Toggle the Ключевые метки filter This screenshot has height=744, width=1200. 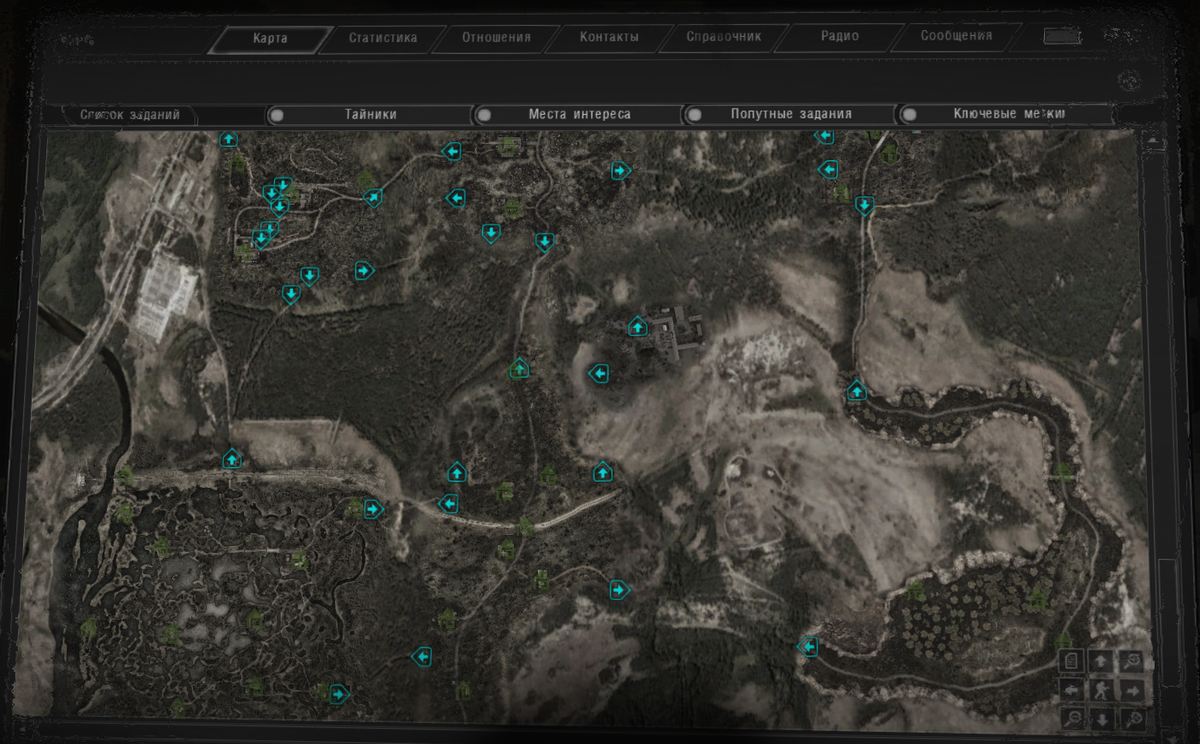point(1006,115)
